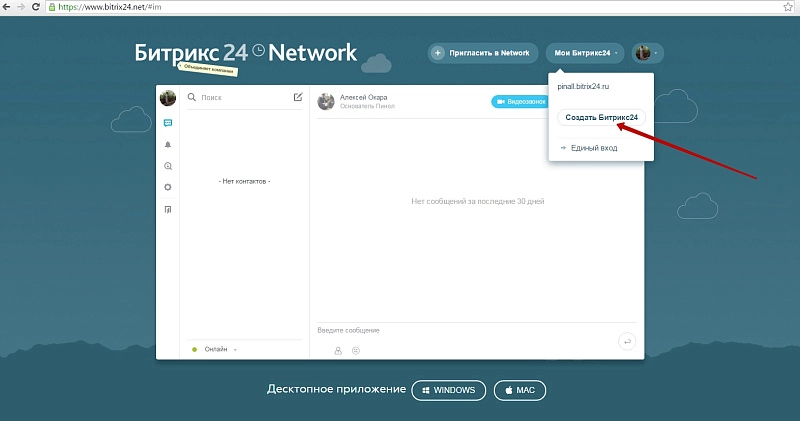
Task: Download the Windows desktop app
Action: (x=449, y=390)
